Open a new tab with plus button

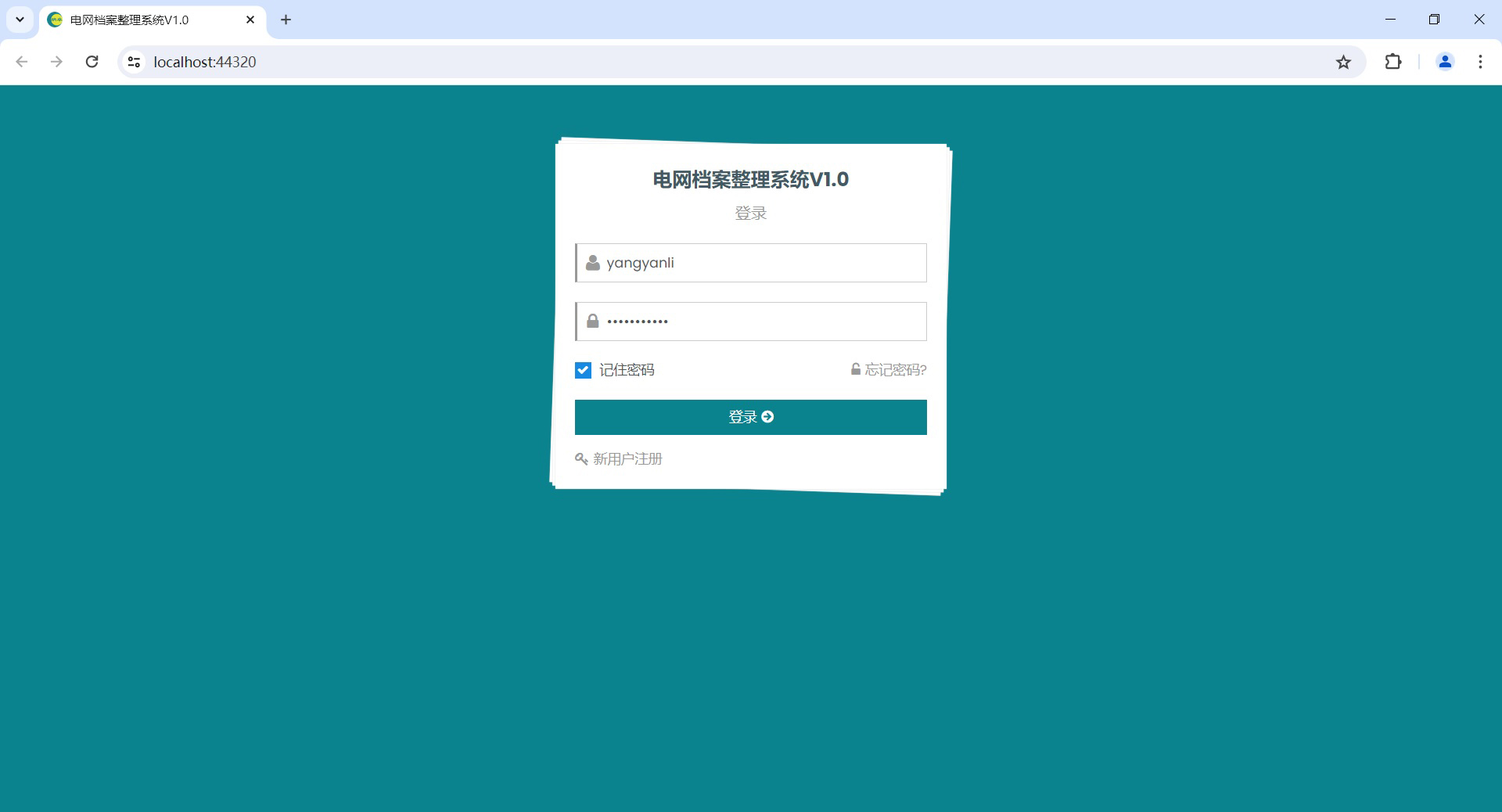[x=286, y=20]
